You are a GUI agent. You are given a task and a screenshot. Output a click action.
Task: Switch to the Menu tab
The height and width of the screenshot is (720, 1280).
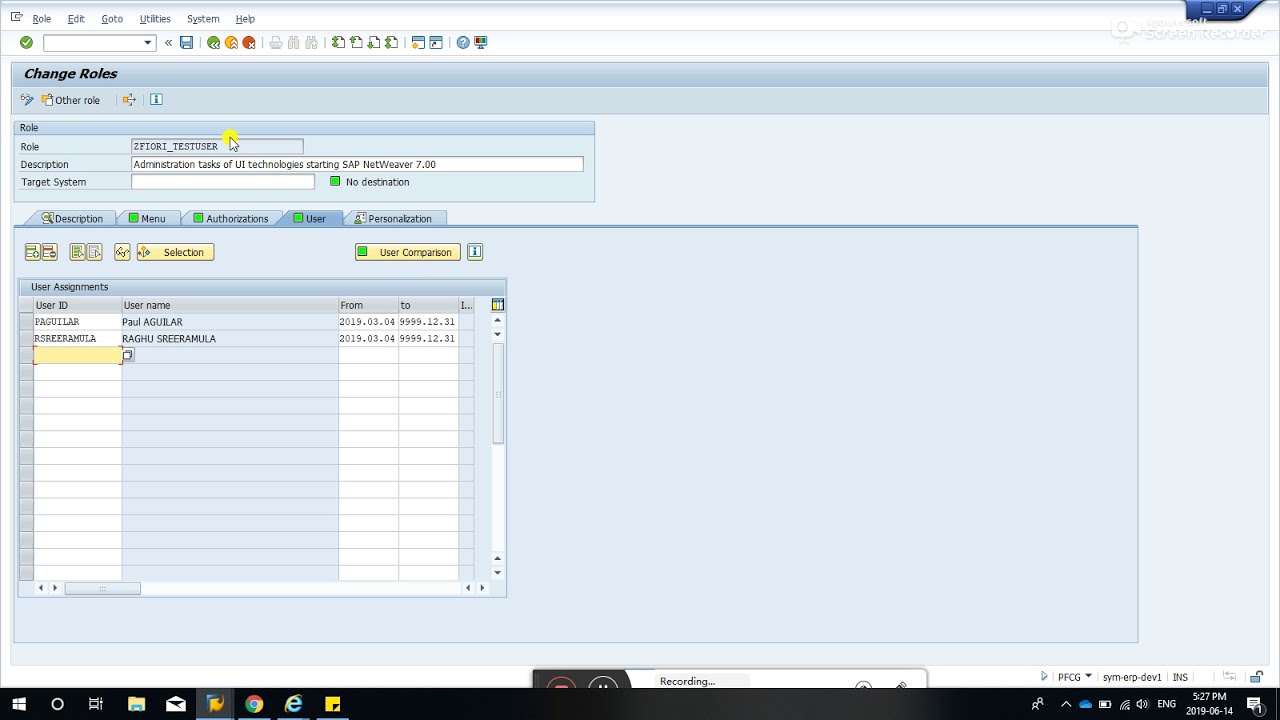coord(147,218)
